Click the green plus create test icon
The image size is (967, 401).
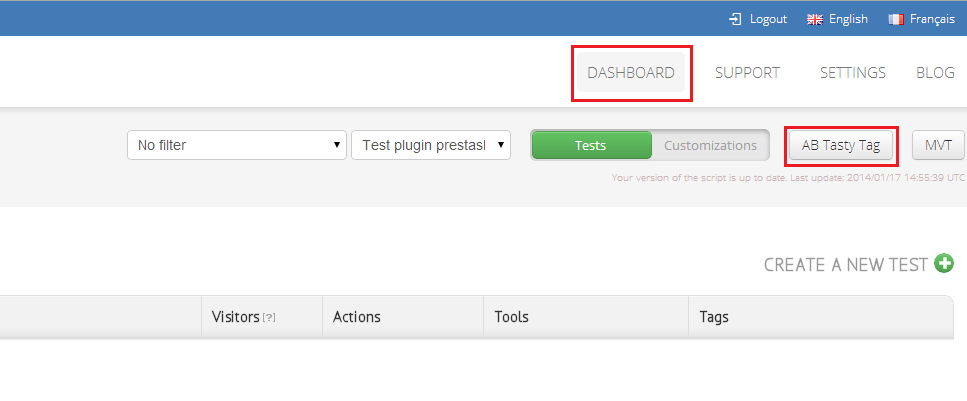tap(944, 263)
